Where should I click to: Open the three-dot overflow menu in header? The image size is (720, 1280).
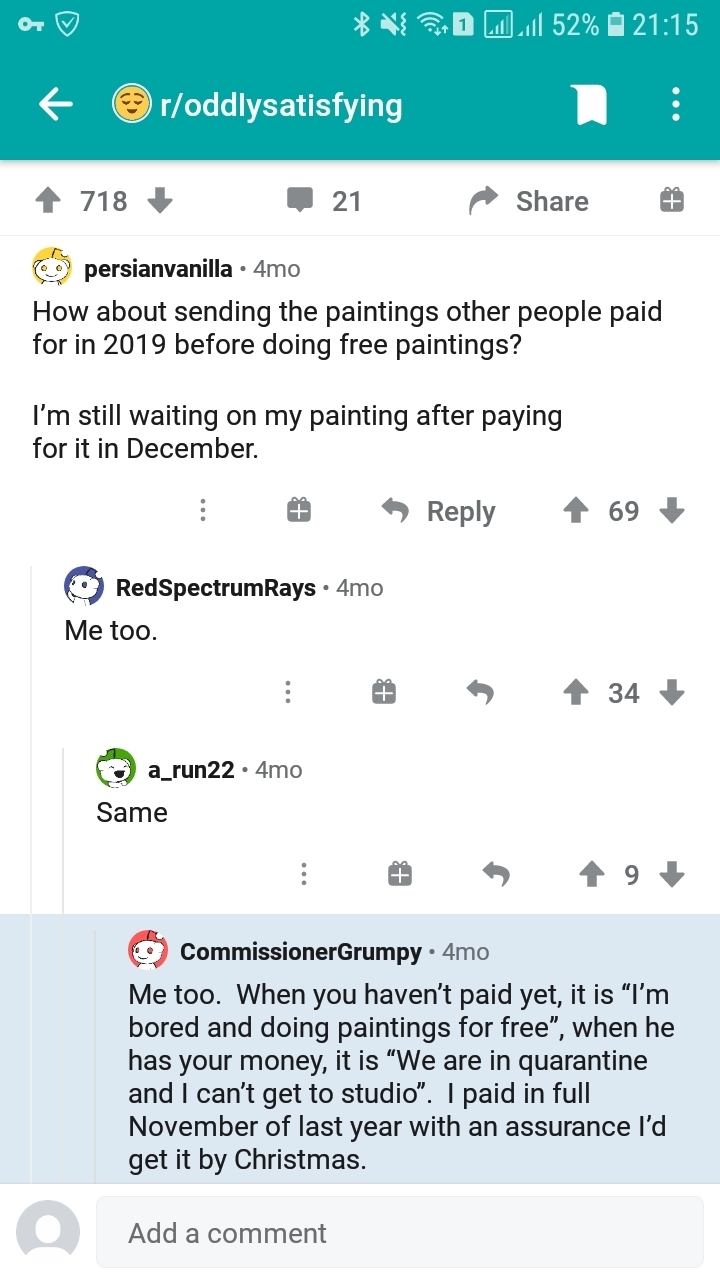point(676,104)
